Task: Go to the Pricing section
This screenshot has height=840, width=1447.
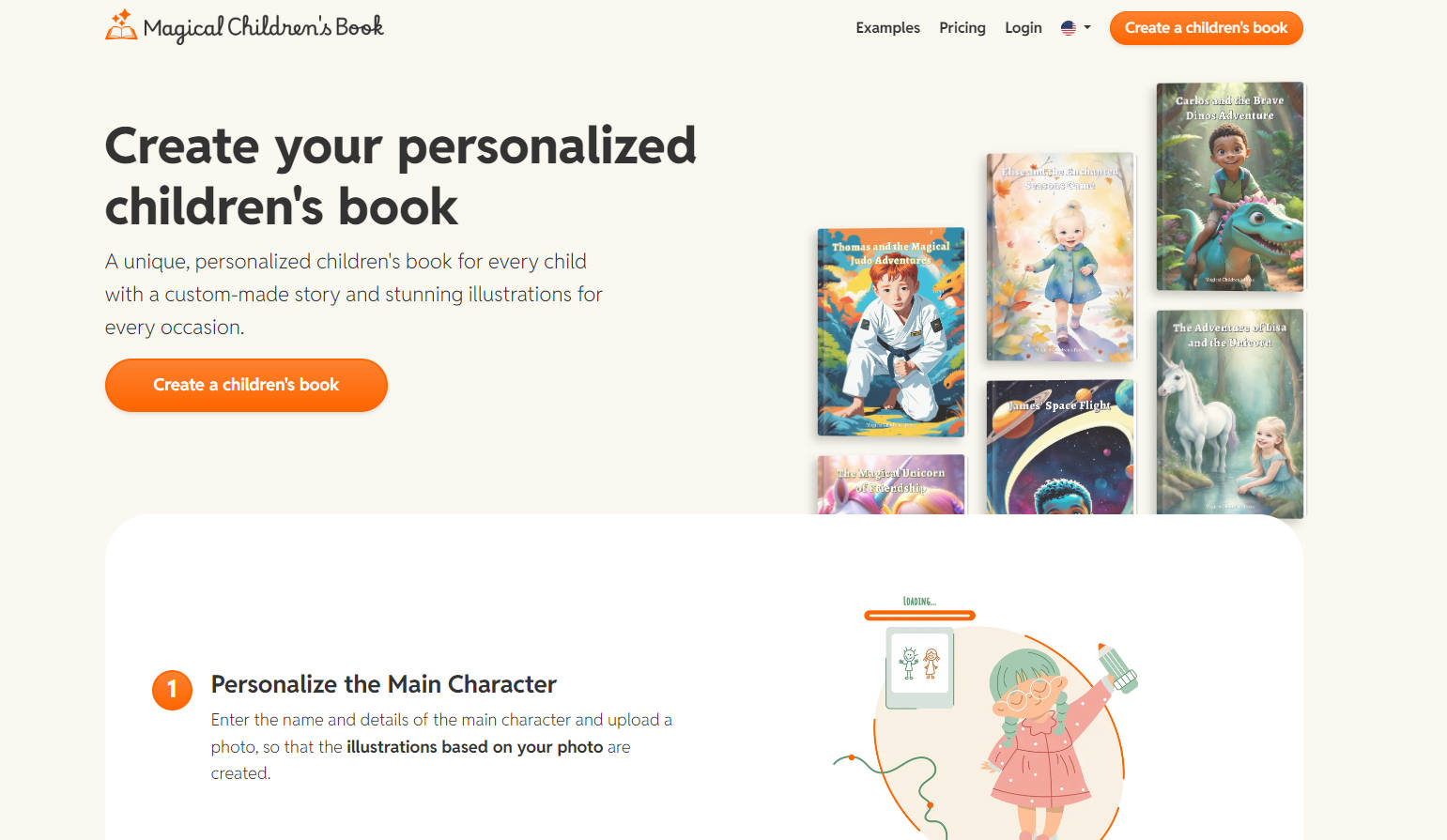Action: click(x=962, y=28)
